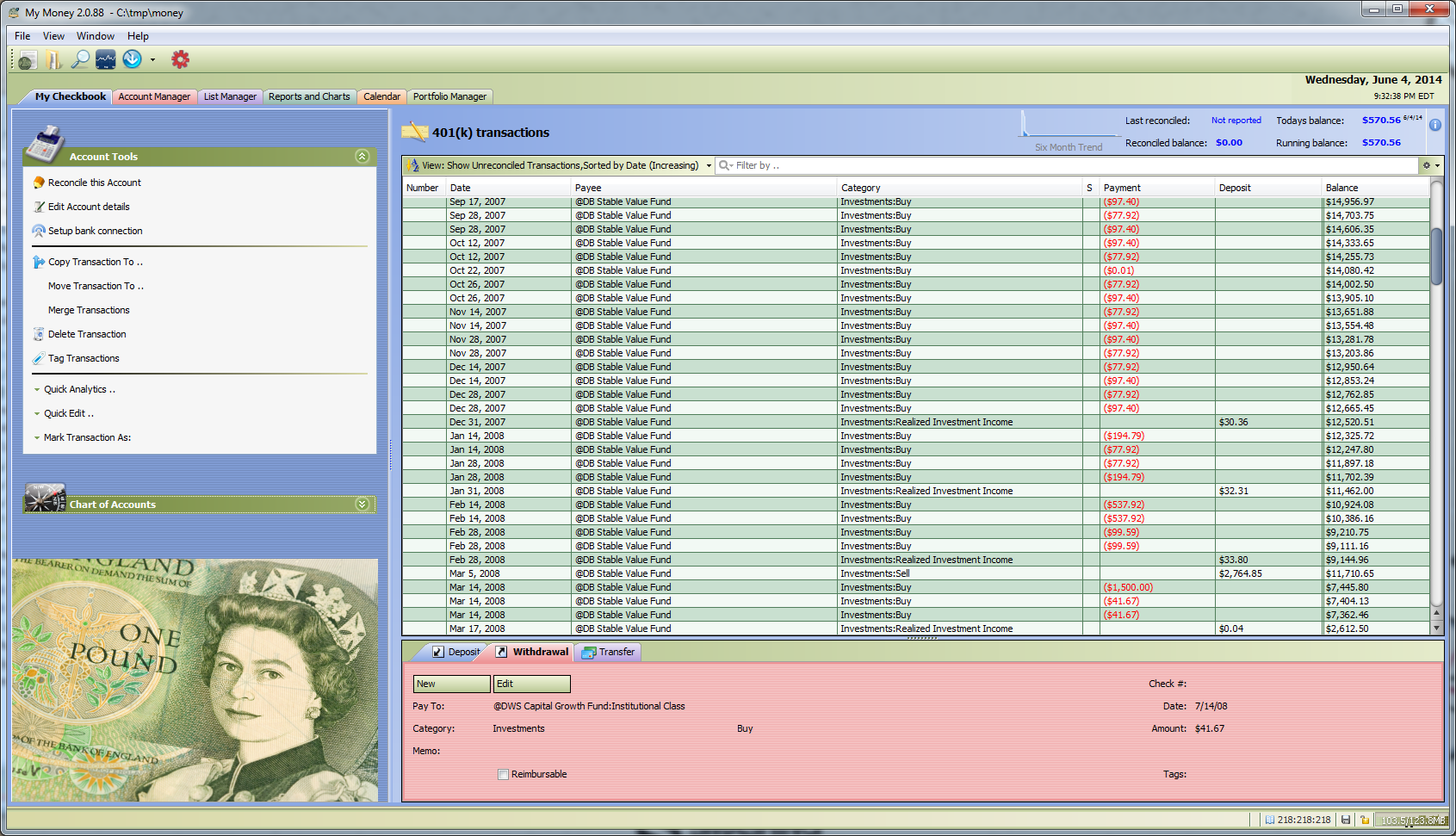The image size is (1456, 836).
Task: Click the Setup bank connection icon
Action: [x=39, y=231]
